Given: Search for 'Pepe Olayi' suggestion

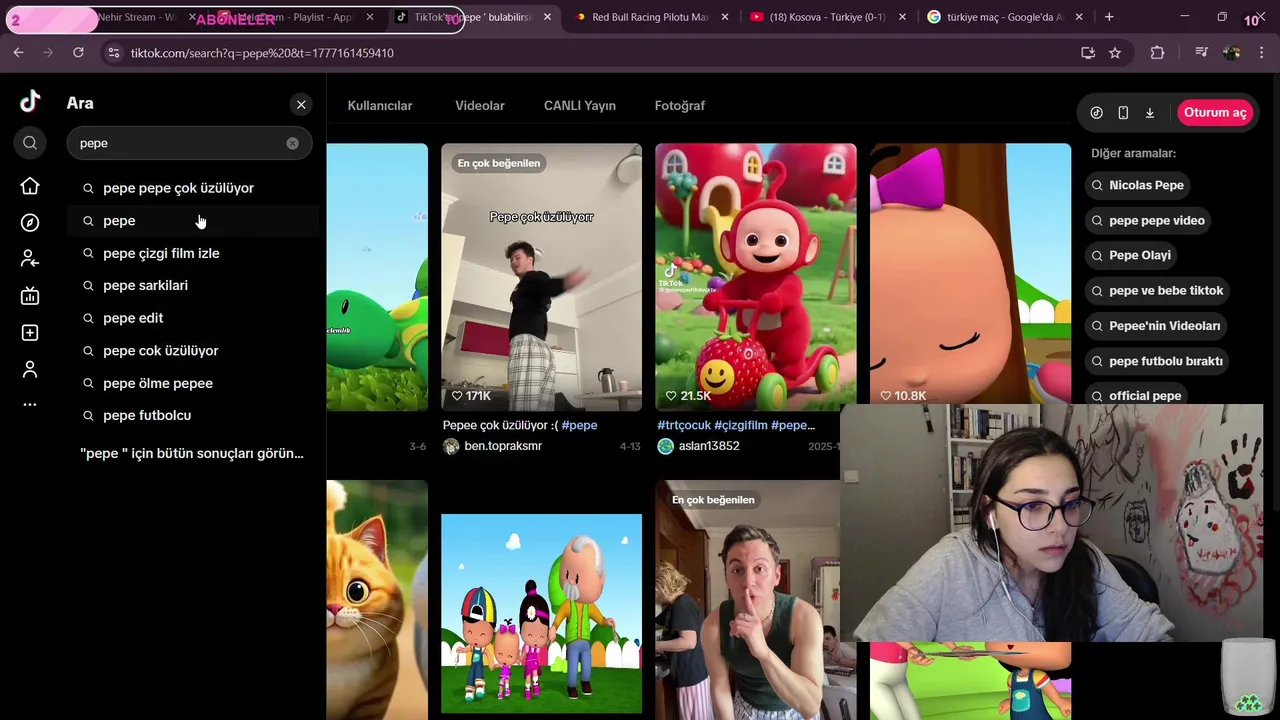Looking at the screenshot, I should 1131,255.
